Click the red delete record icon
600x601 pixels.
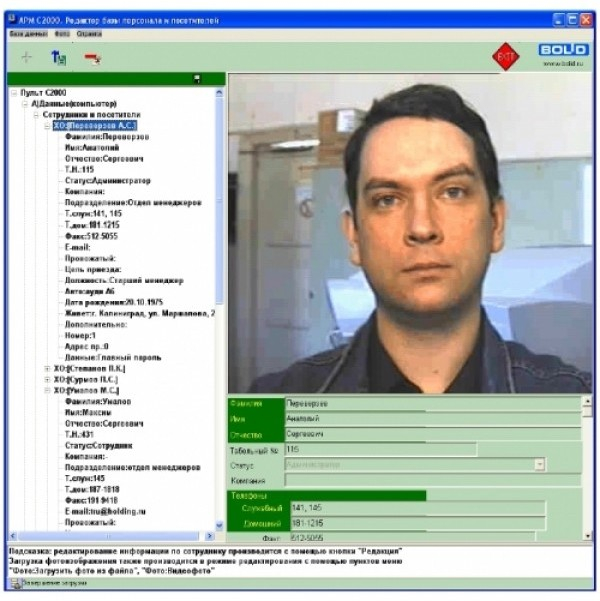pos(92,58)
